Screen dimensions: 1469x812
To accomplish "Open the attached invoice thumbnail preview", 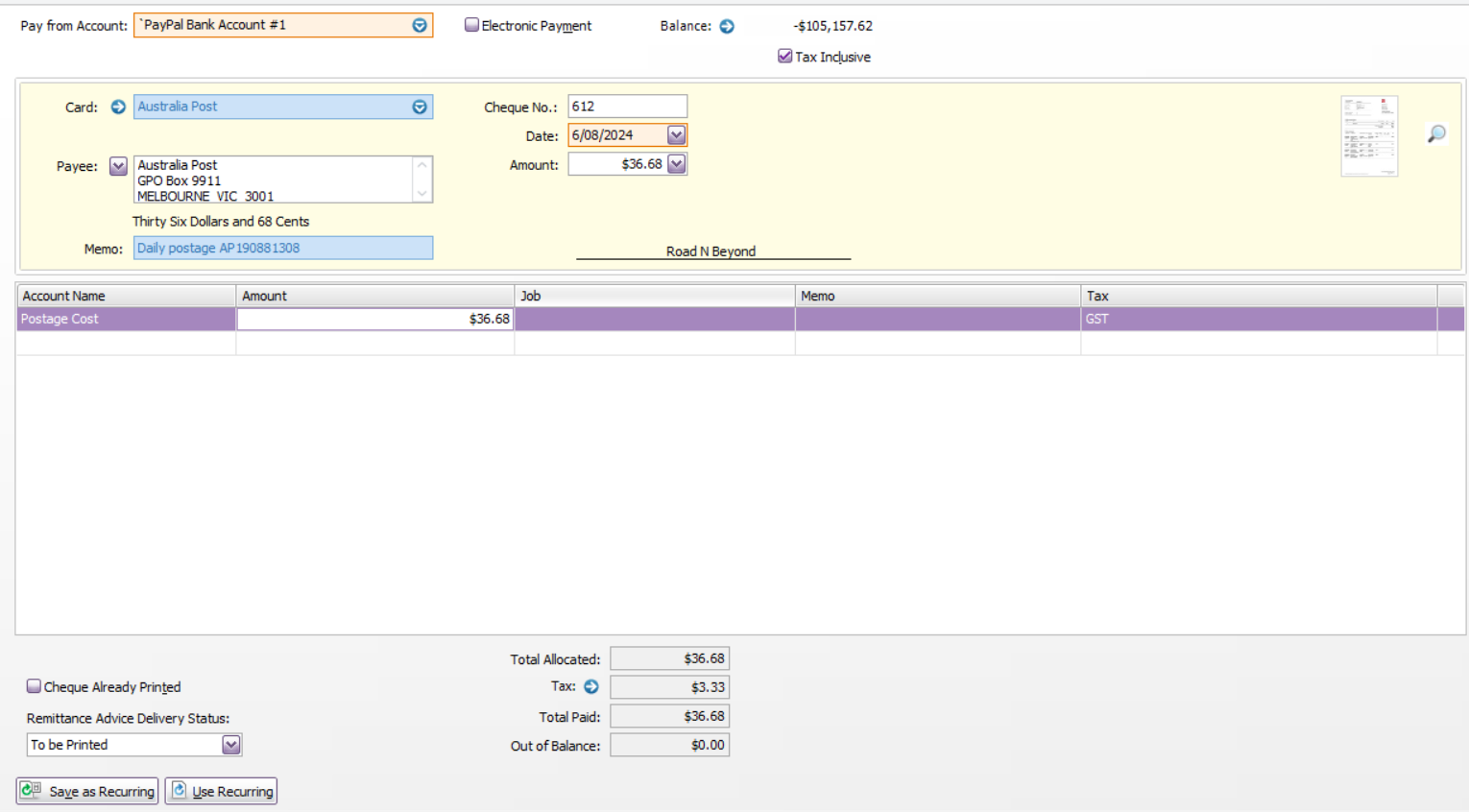I will 1369,135.
